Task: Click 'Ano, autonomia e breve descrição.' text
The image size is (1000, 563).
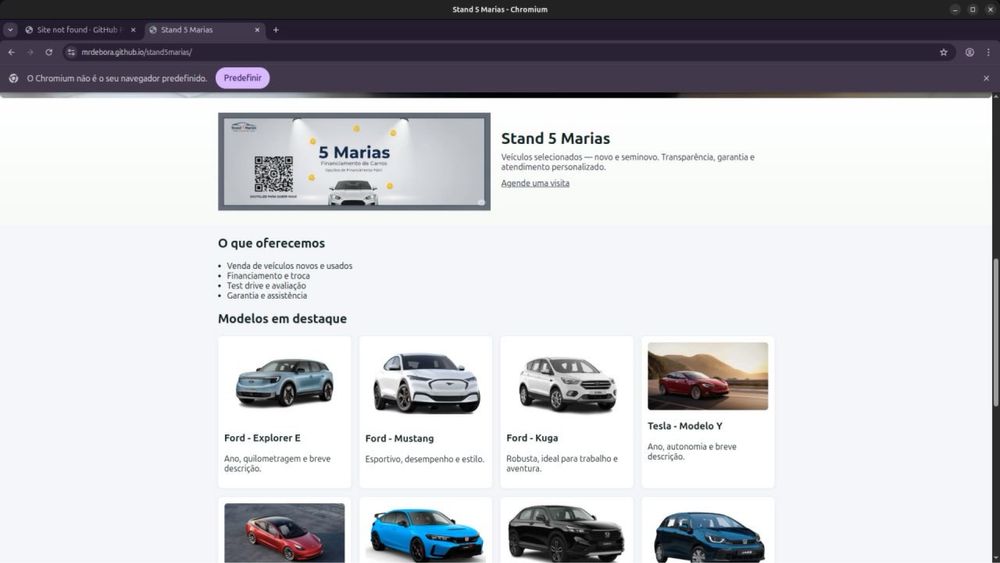Action: coord(692,451)
